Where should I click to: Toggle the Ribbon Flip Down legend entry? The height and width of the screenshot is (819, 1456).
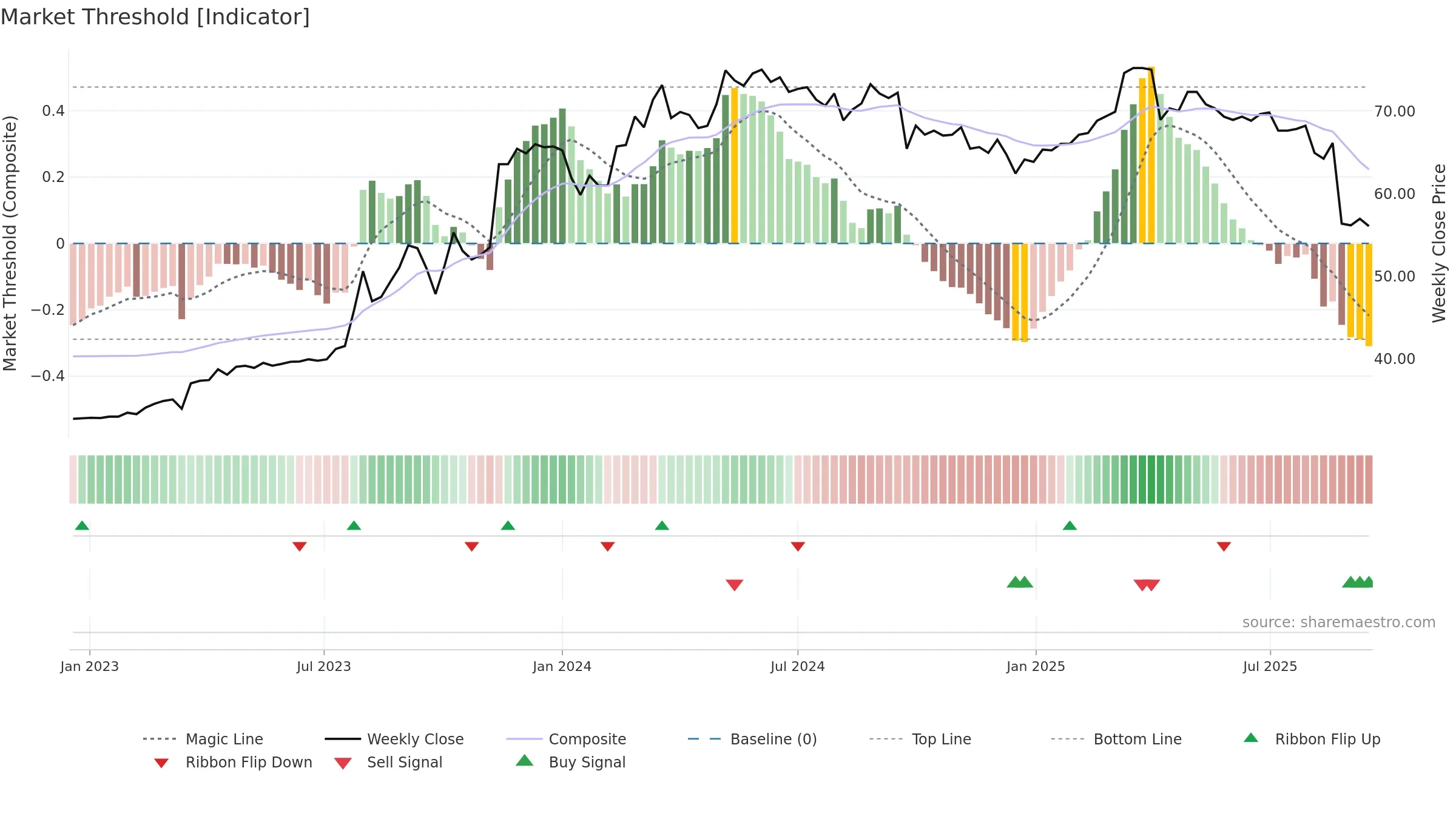[x=232, y=762]
